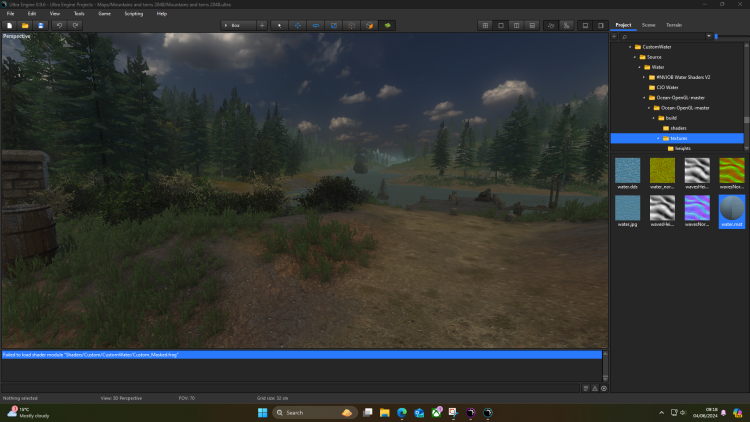Switch to the Terrain tab

pos(674,24)
